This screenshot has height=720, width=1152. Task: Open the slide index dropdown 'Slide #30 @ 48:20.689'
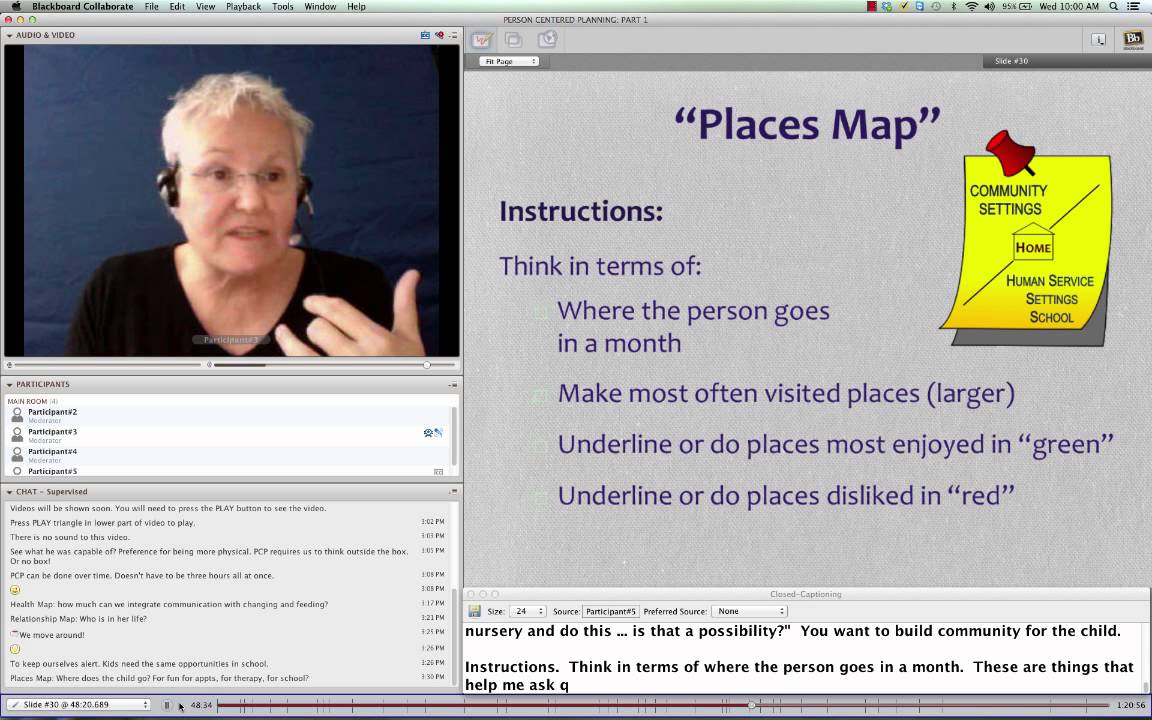click(x=79, y=705)
